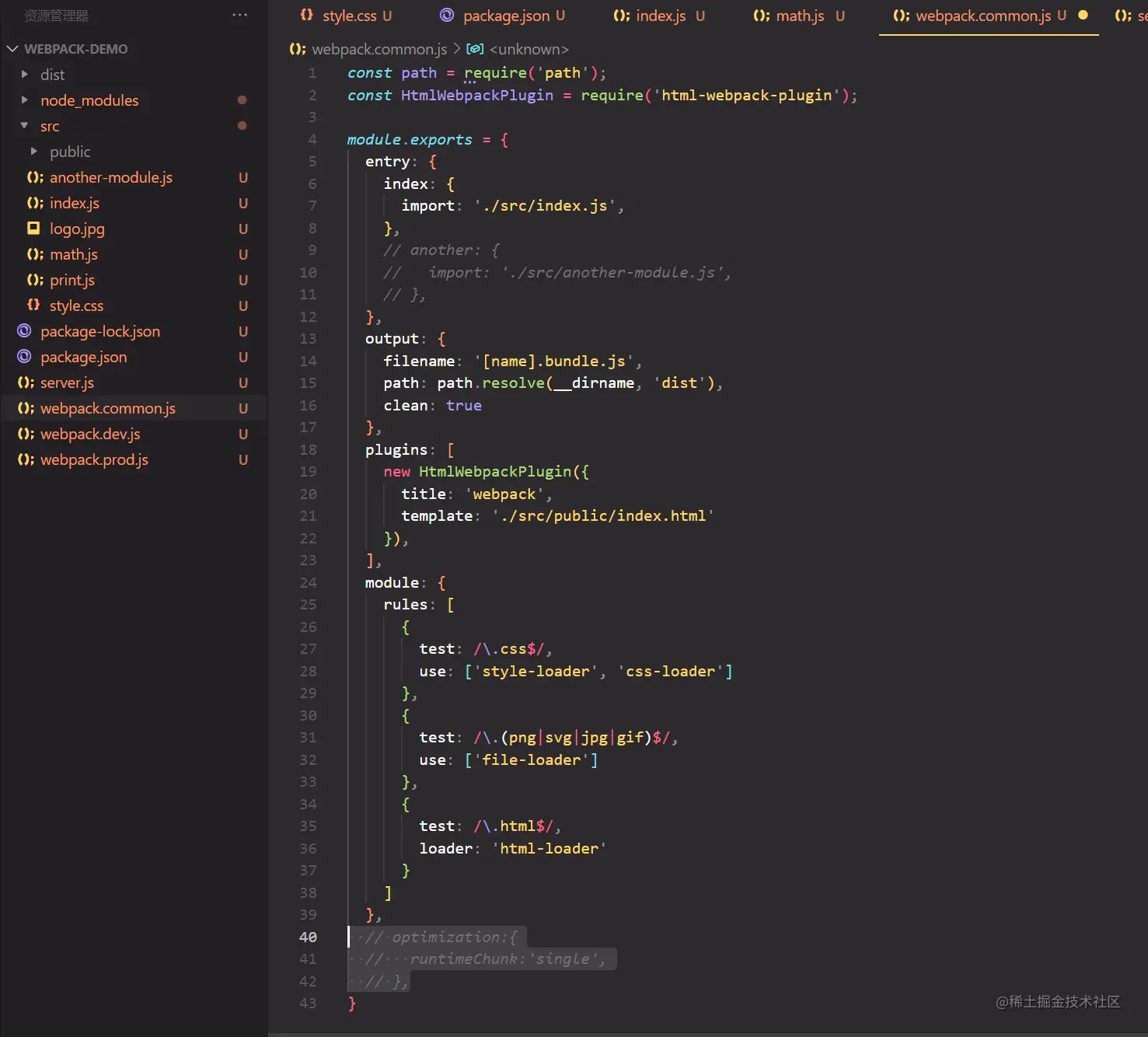Open print.js file
The height and width of the screenshot is (1037, 1148).
(72, 280)
